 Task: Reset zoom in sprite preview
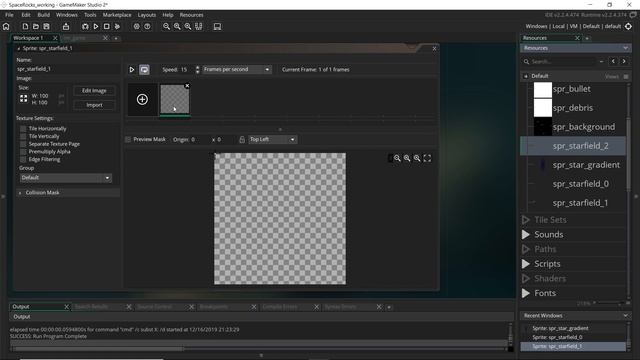click(x=407, y=158)
